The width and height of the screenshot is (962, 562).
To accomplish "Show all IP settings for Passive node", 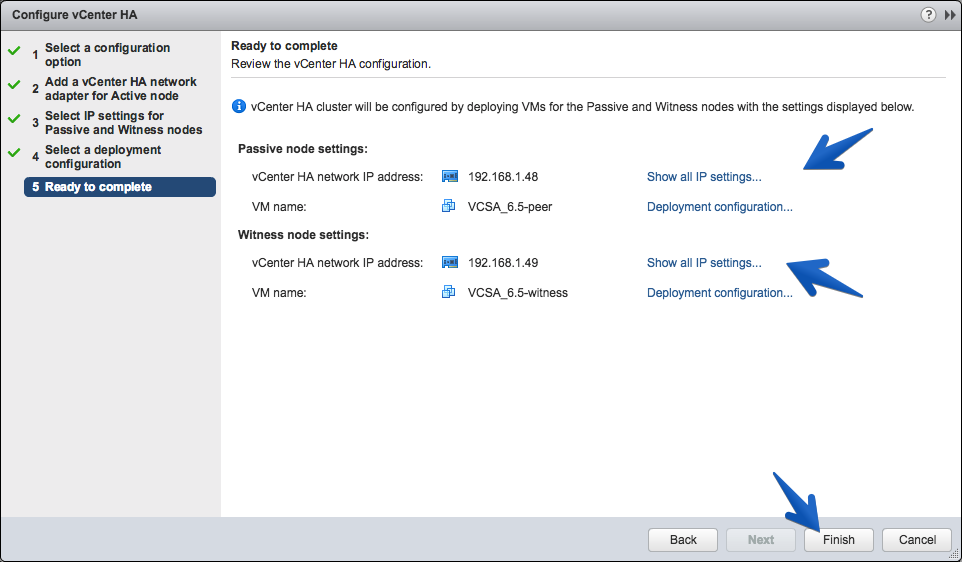I will 704,177.
